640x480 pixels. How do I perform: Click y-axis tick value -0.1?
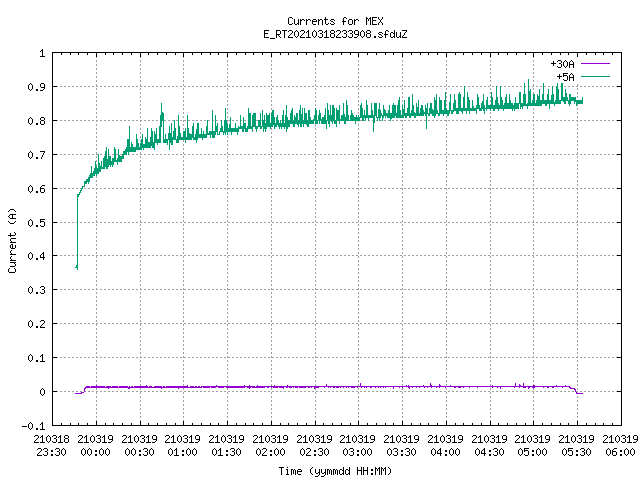[33, 426]
